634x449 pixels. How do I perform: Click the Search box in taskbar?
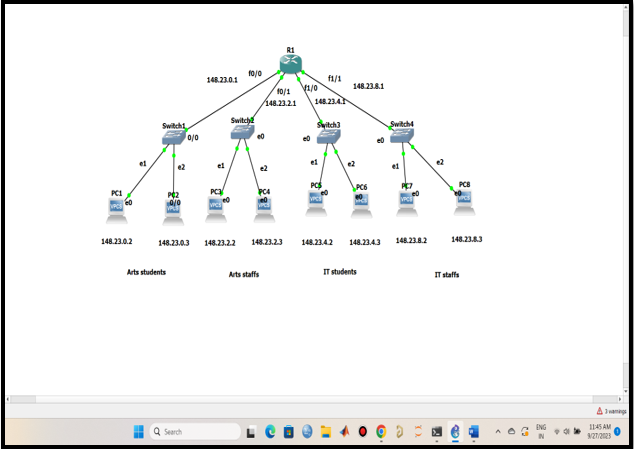(195, 432)
